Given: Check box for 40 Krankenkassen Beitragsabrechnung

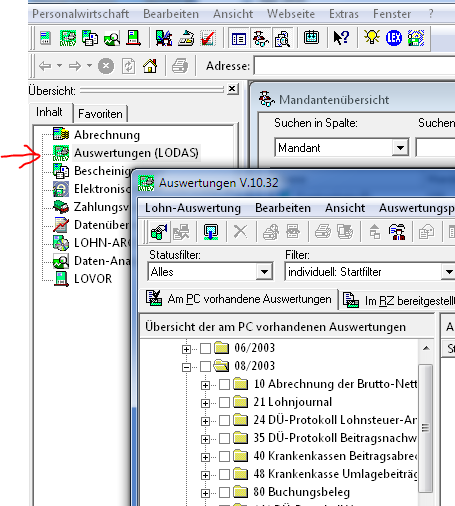Looking at the screenshot, I should click(224, 457).
